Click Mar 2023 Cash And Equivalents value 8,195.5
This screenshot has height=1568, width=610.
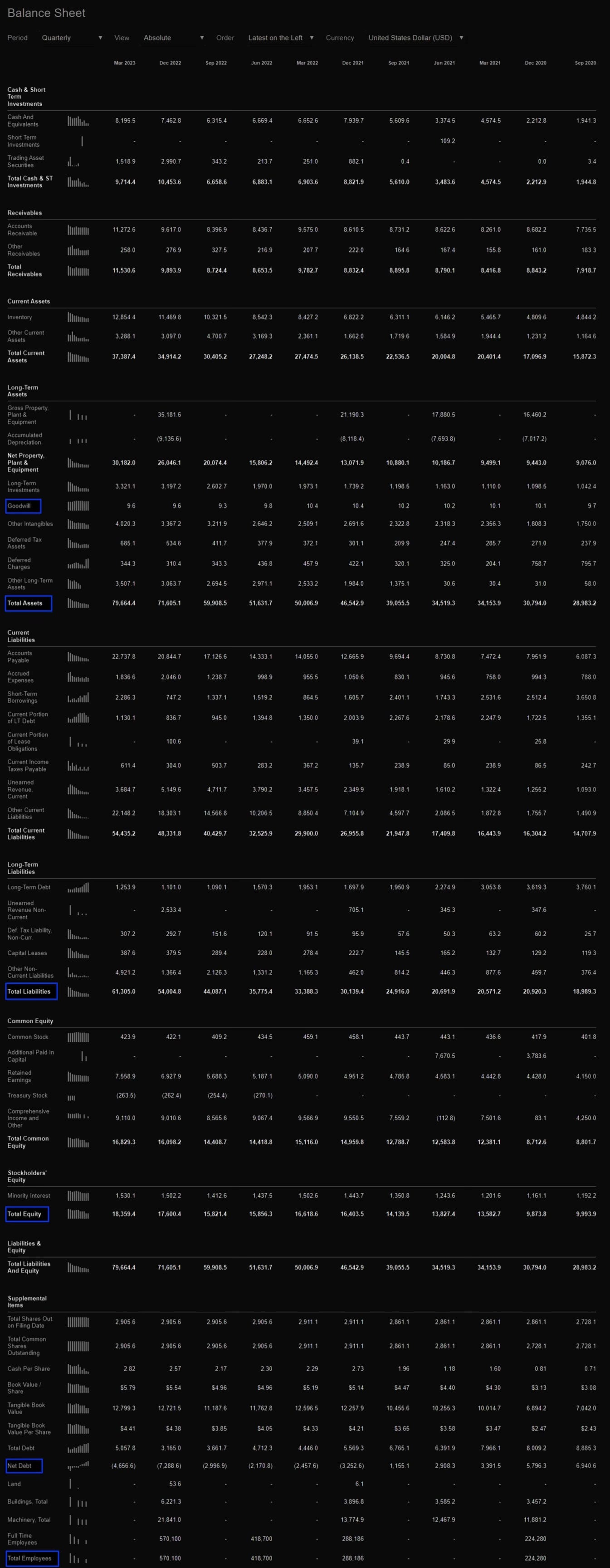[x=126, y=121]
